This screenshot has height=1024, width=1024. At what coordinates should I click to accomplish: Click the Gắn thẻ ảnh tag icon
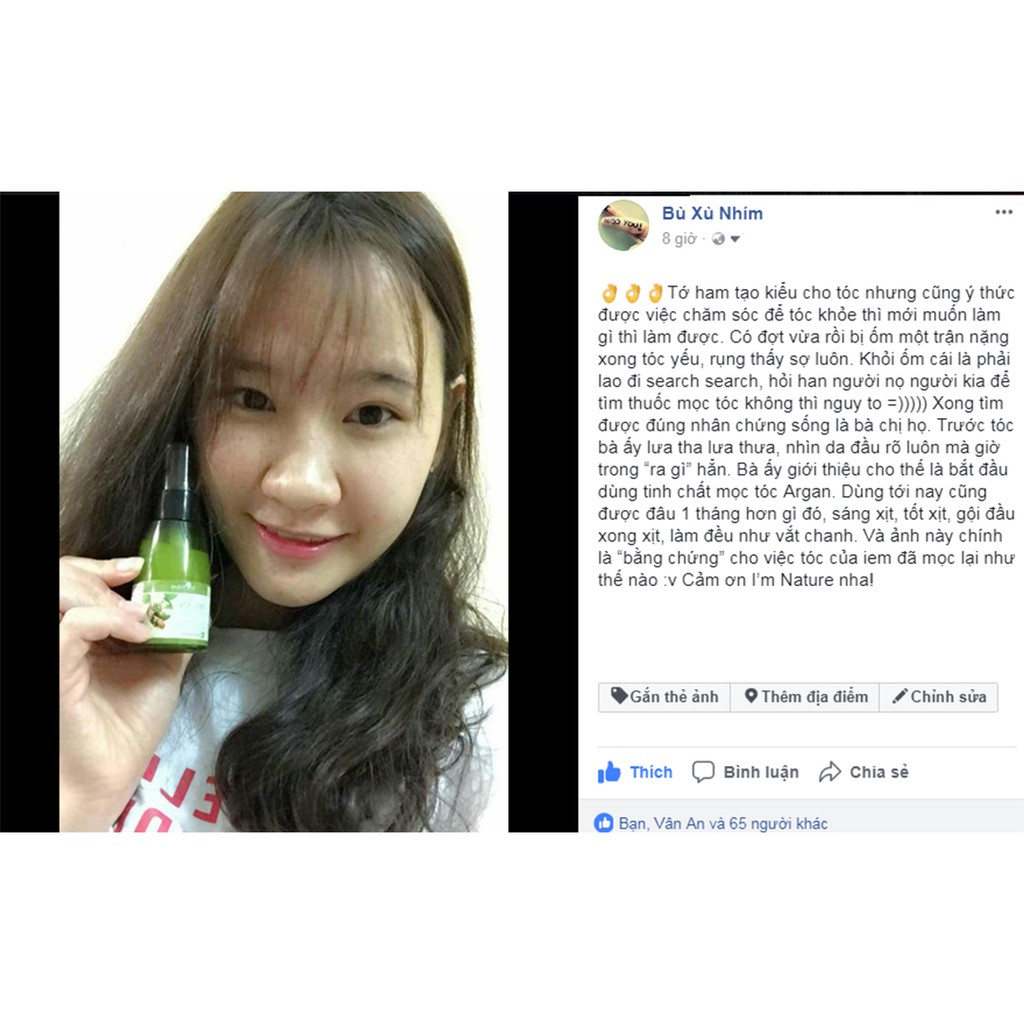pyautogui.click(x=619, y=696)
